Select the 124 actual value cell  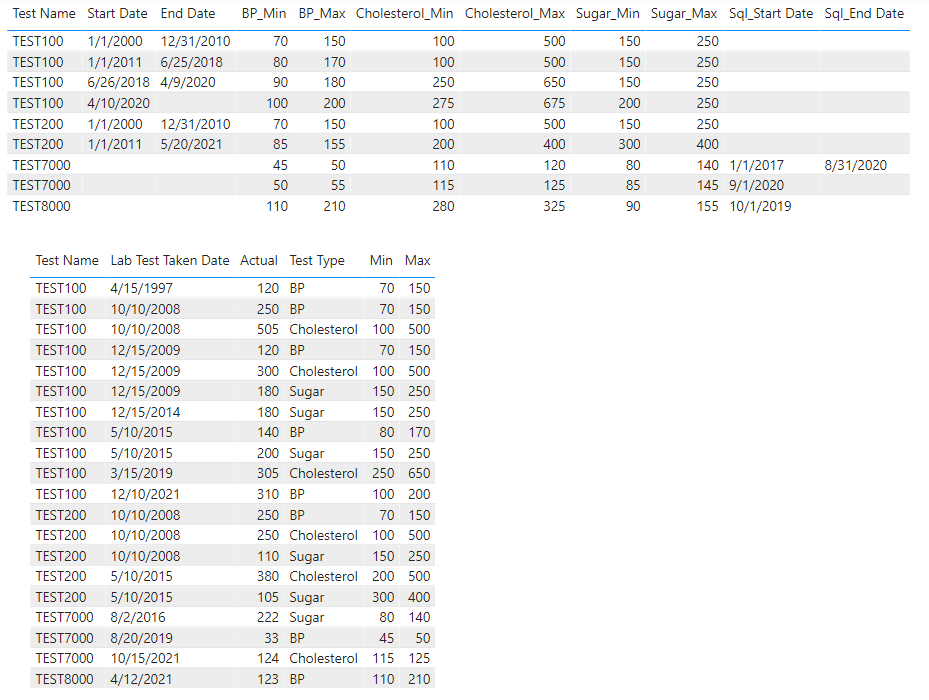268,659
